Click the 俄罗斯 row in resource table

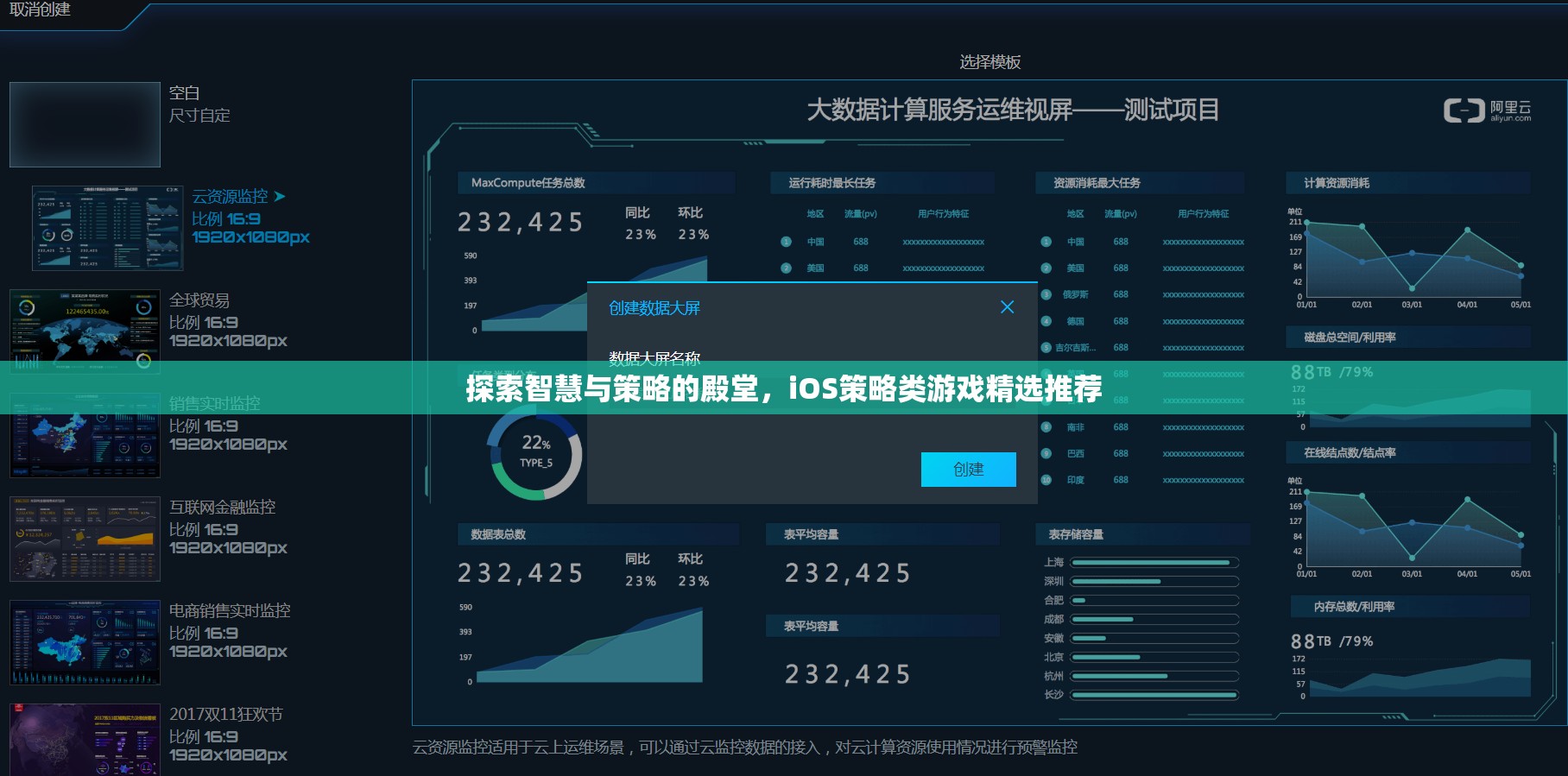[x=1142, y=294]
